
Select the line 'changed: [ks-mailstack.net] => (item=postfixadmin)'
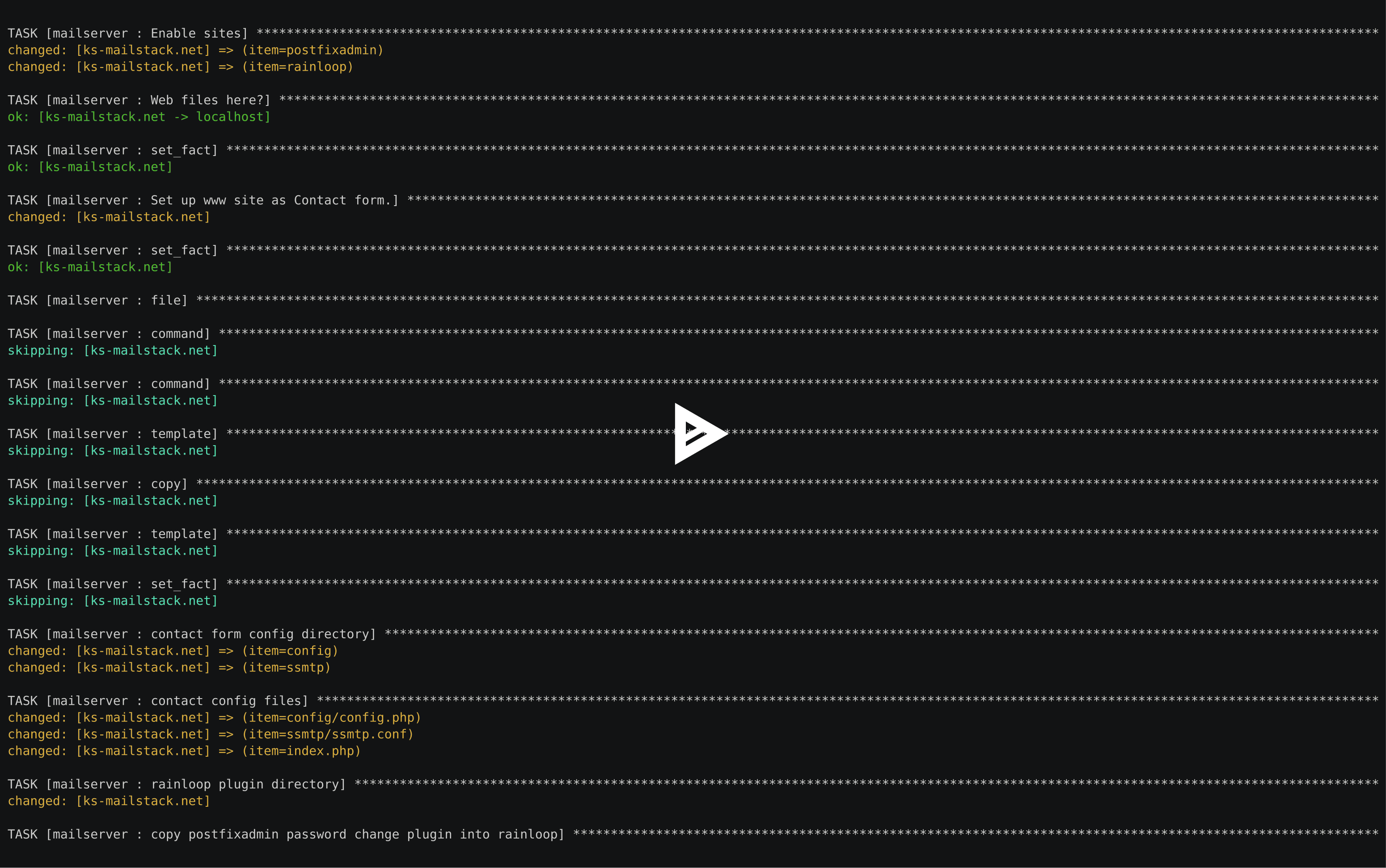[195, 50]
